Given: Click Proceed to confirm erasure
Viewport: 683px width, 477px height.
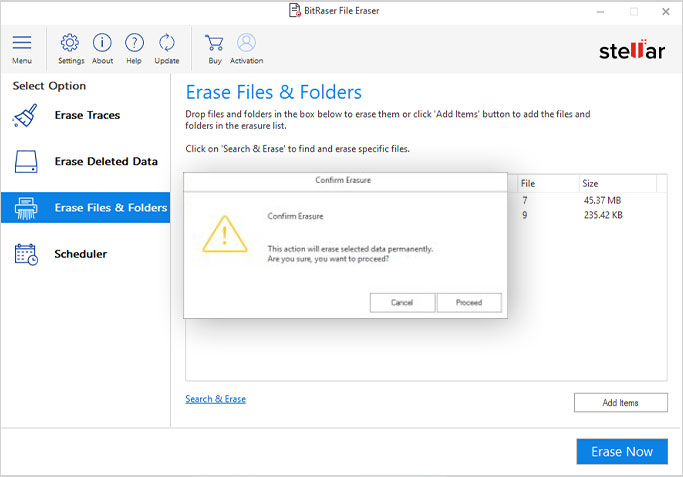Looking at the screenshot, I should pos(469,302).
